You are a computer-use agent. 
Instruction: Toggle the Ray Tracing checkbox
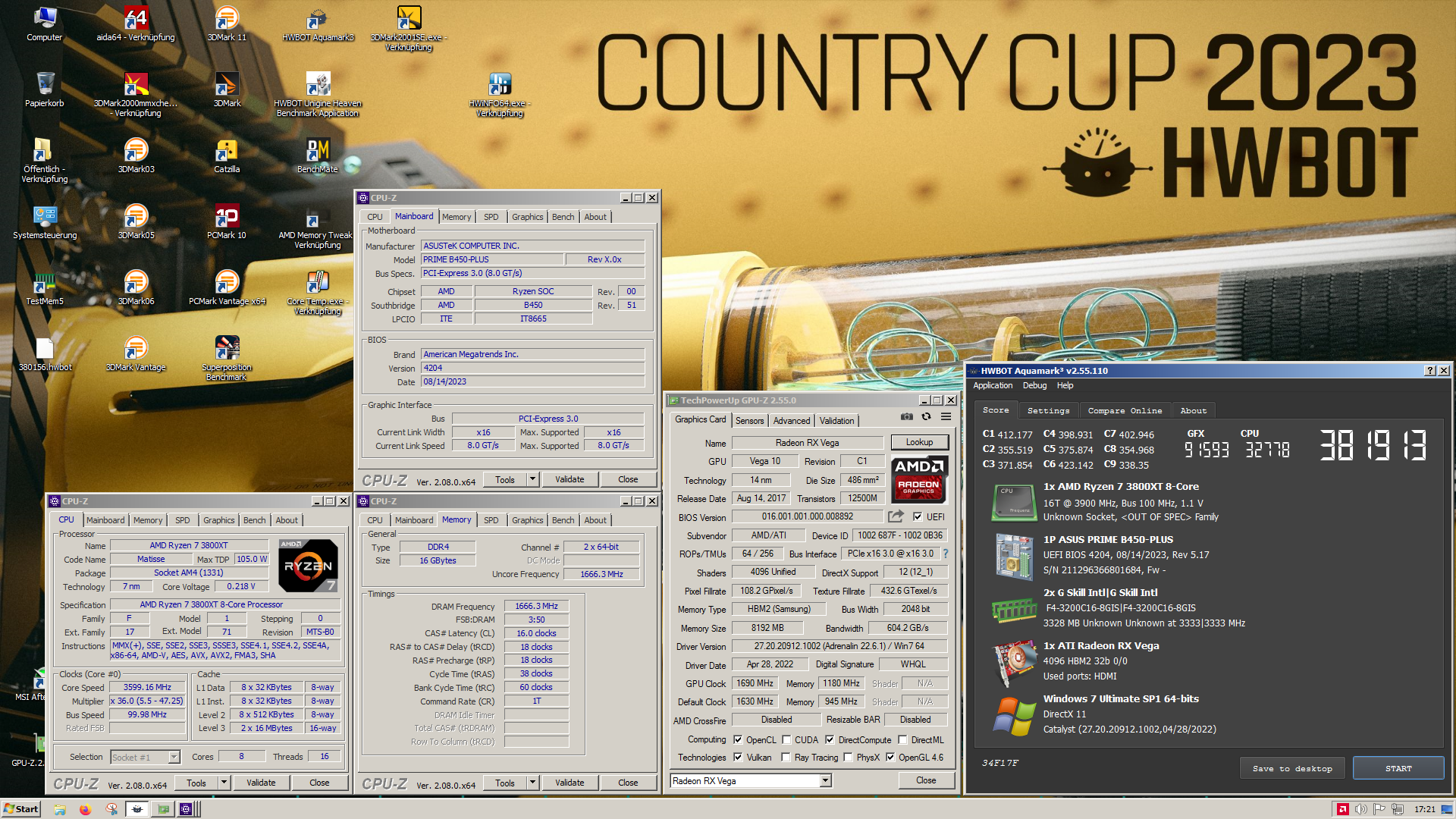coord(786,757)
